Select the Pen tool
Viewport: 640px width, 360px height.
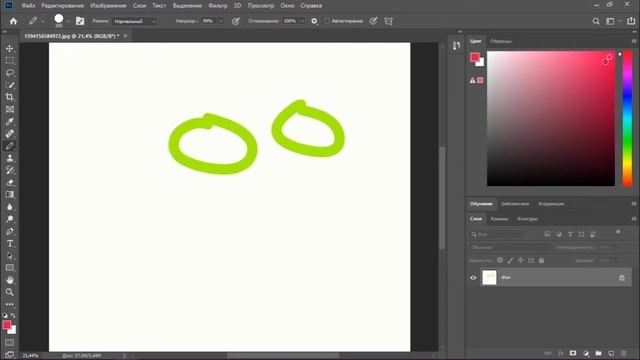10,231
